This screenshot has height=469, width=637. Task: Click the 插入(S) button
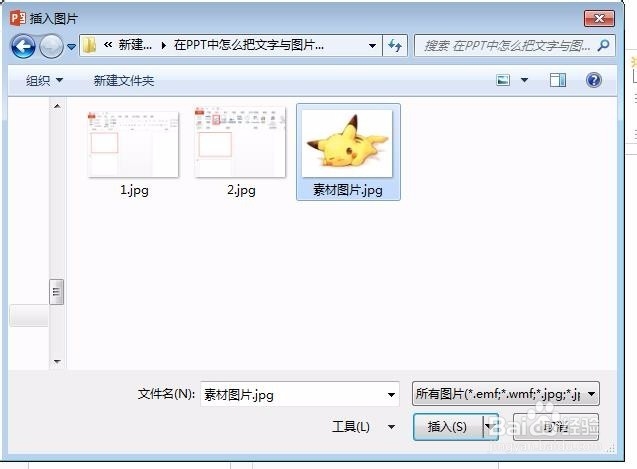448,427
